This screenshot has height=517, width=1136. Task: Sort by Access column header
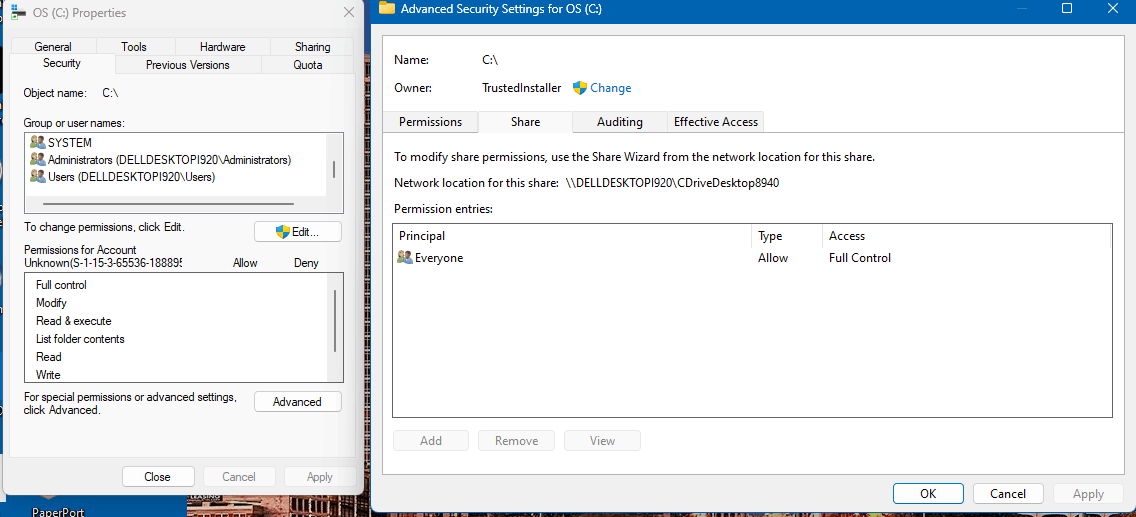967,236
